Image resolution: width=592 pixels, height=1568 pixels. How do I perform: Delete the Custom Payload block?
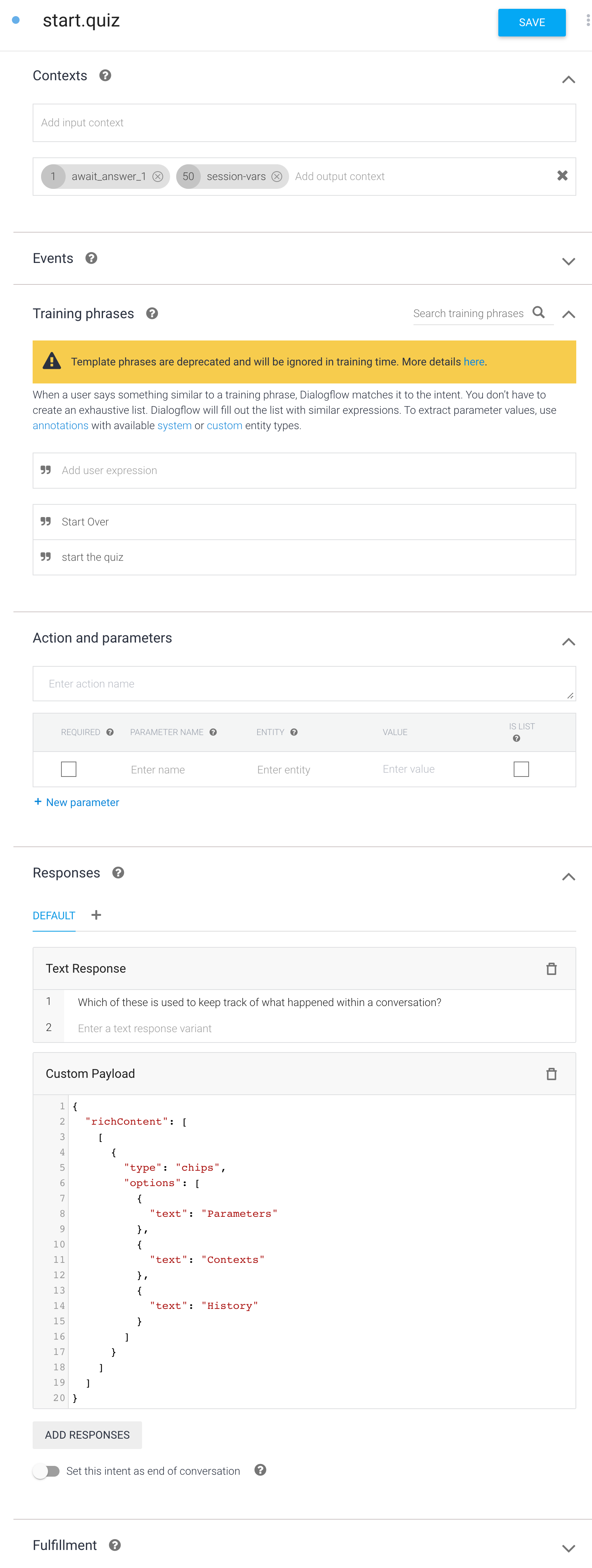point(551,1074)
